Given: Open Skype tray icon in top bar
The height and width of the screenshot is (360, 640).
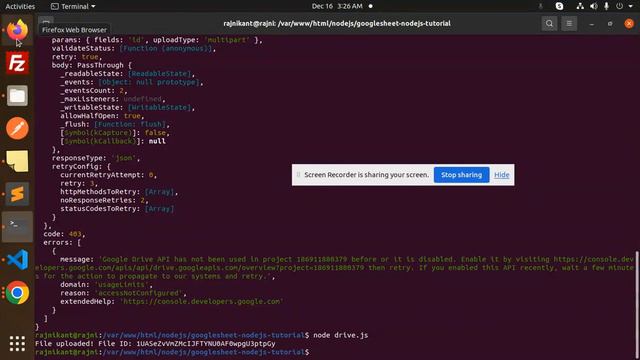Looking at the screenshot, I should click(560, 6).
